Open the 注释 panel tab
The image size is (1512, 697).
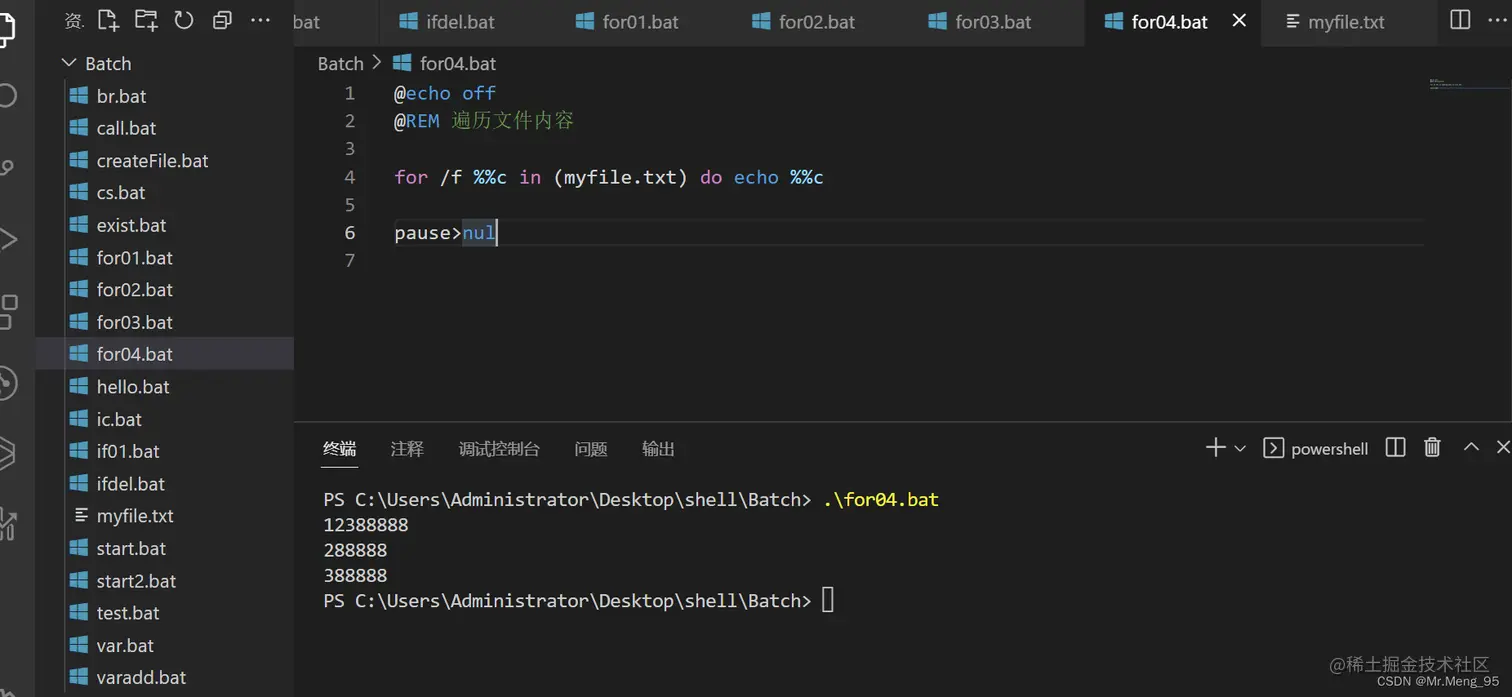click(407, 449)
